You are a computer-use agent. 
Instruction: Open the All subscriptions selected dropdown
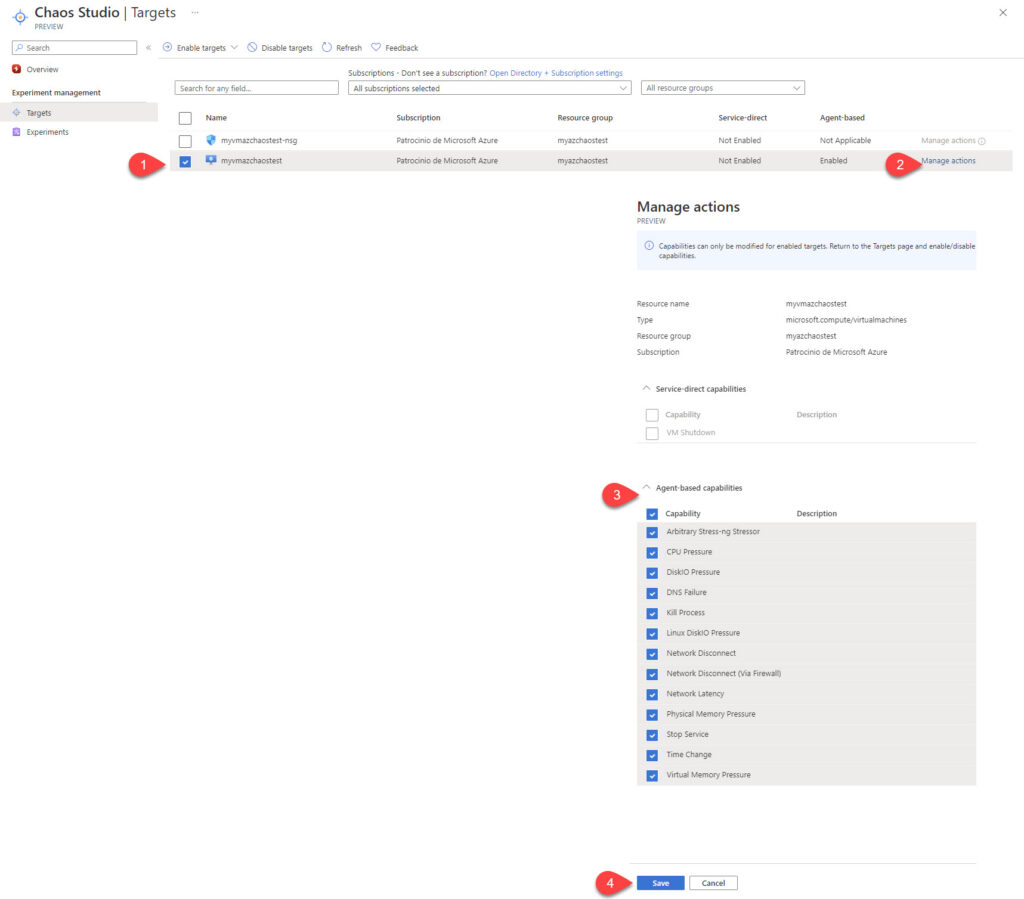[x=490, y=88]
